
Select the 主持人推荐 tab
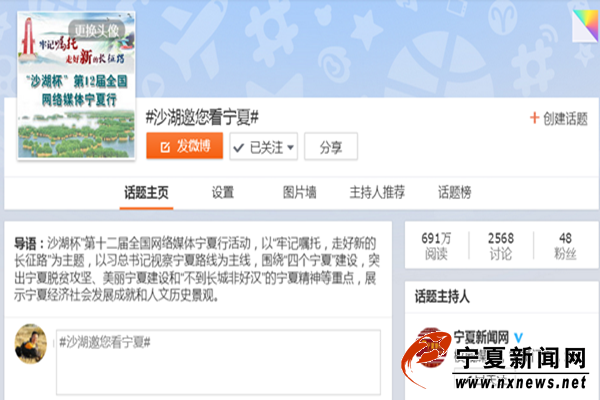pyautogui.click(x=377, y=192)
